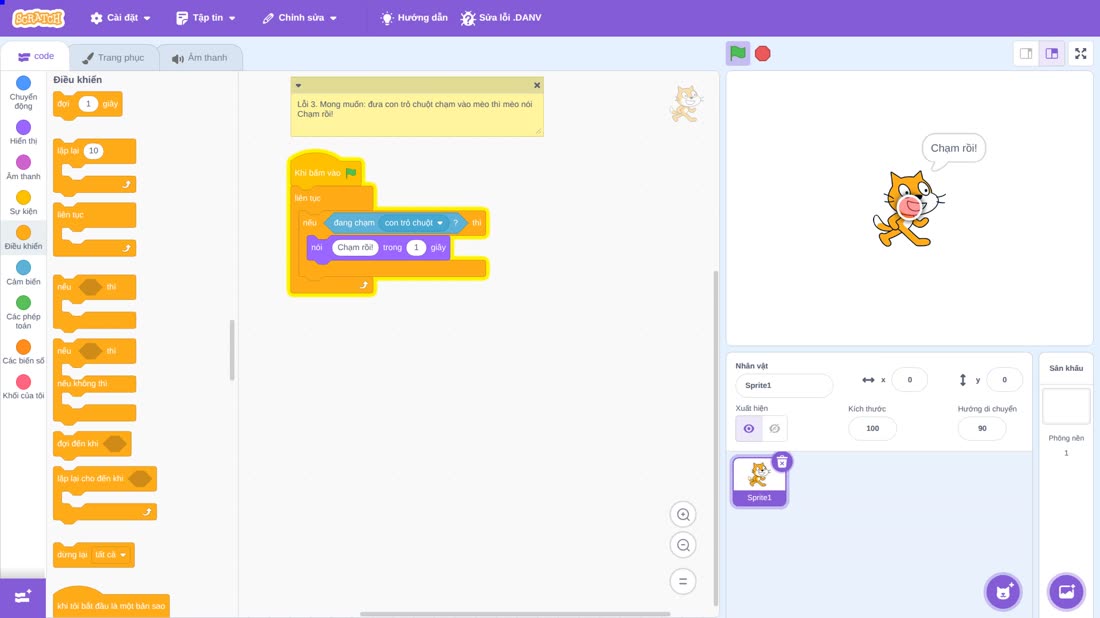Open the Hướng dẫn tutorials

tap(414, 18)
